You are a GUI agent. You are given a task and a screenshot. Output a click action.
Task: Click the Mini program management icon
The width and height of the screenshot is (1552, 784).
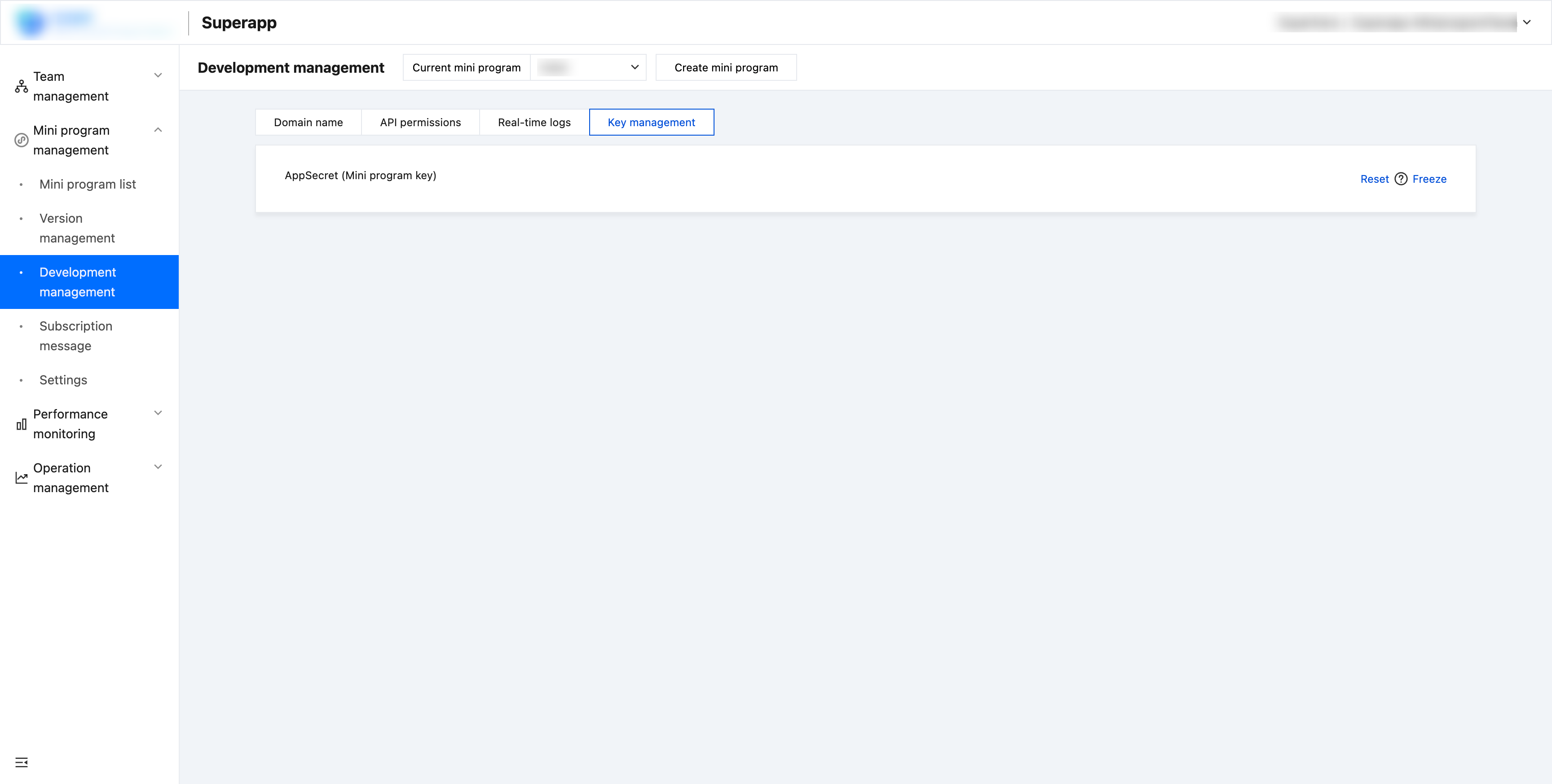tap(22, 141)
